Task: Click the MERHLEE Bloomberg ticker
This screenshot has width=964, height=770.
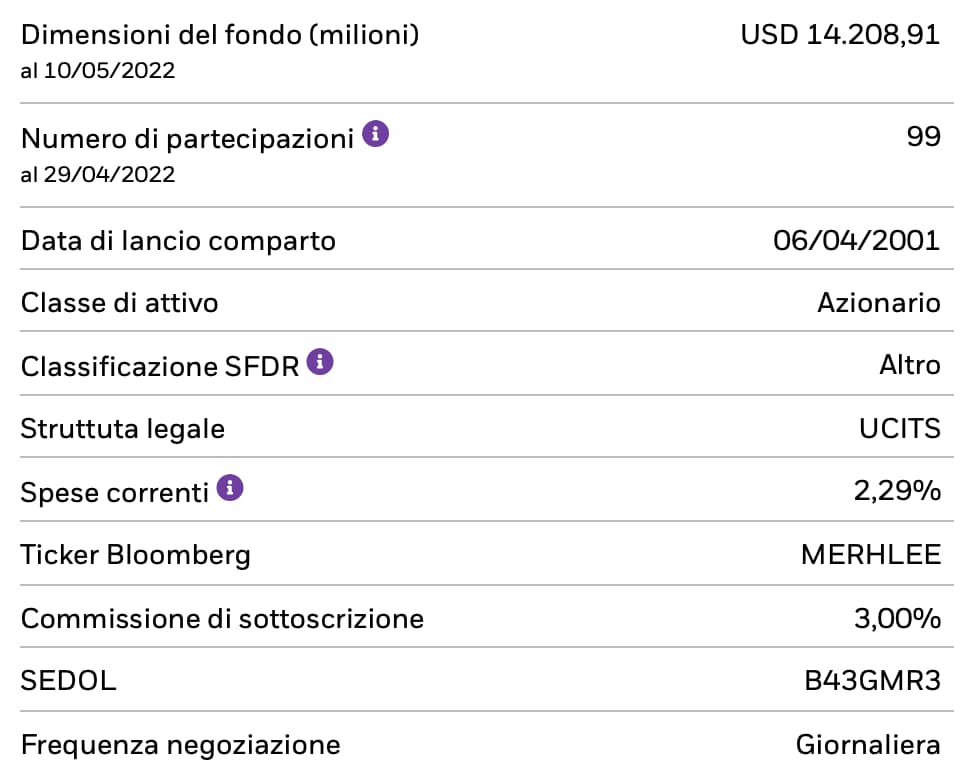Action: pos(871,555)
